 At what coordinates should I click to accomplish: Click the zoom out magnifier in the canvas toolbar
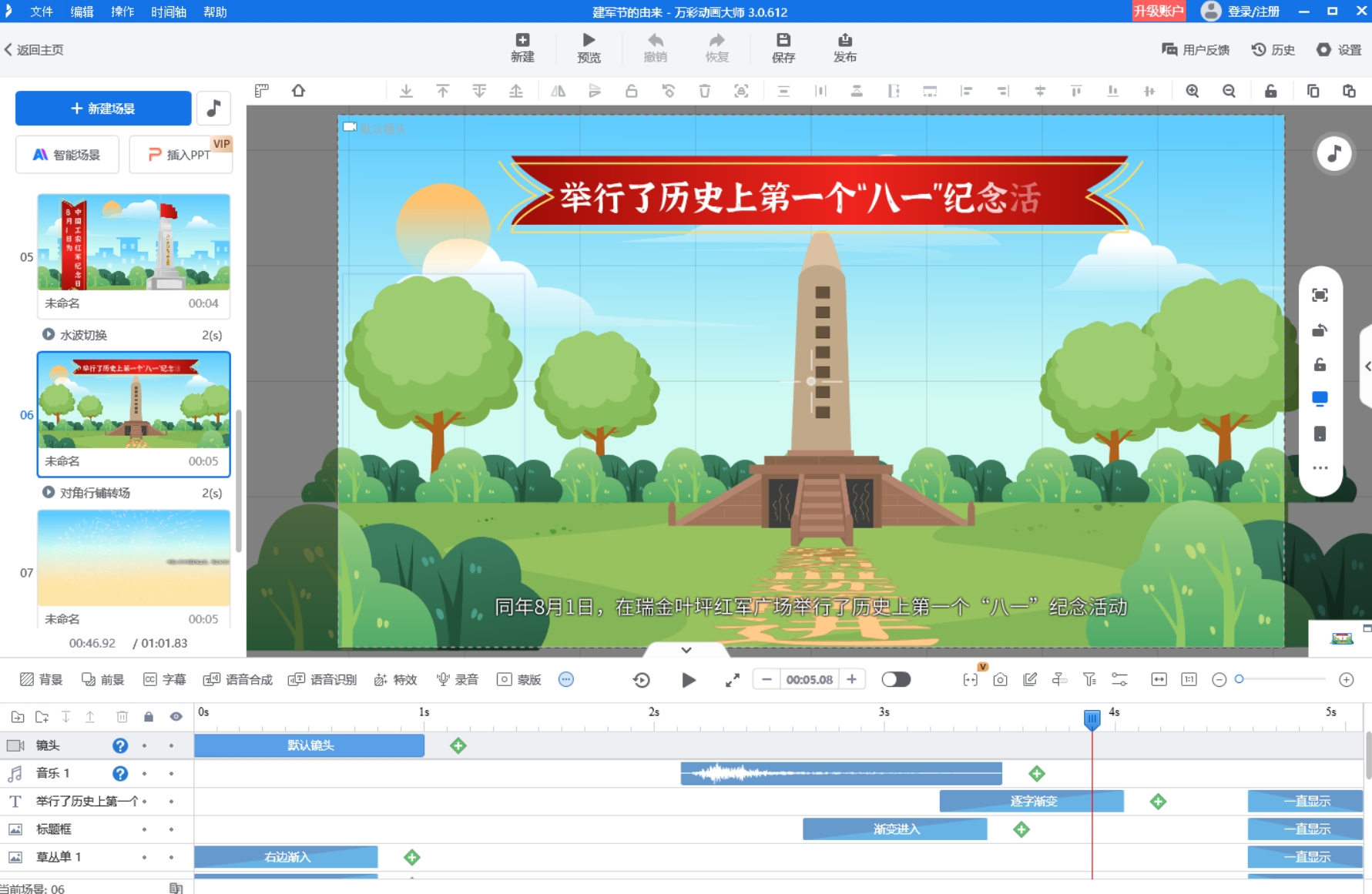pyautogui.click(x=1229, y=91)
